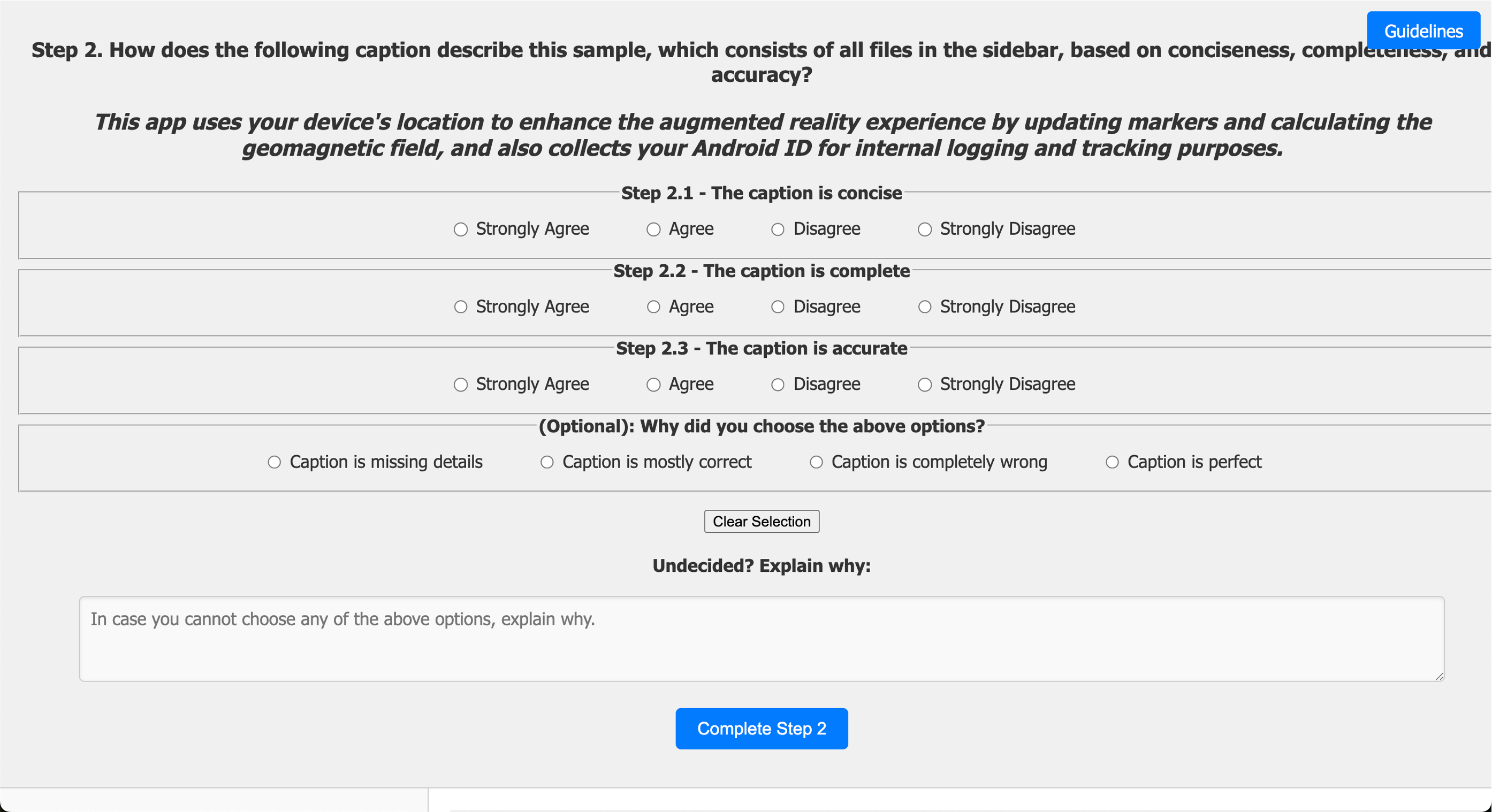
Task: Mark Disagree for caption is accurate
Action: point(777,385)
